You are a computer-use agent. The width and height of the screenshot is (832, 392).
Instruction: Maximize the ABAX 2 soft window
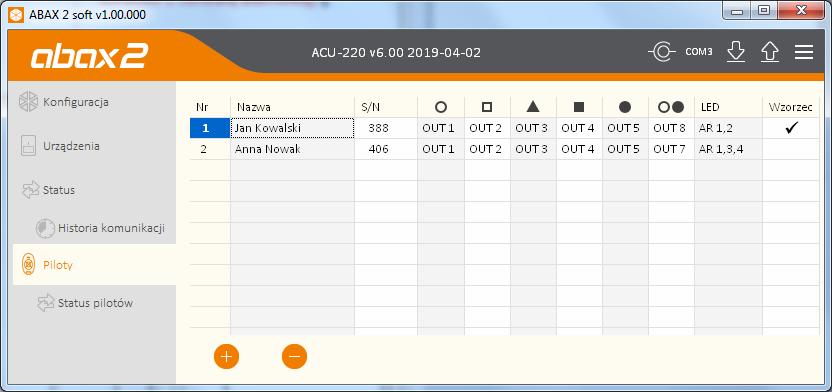764,11
